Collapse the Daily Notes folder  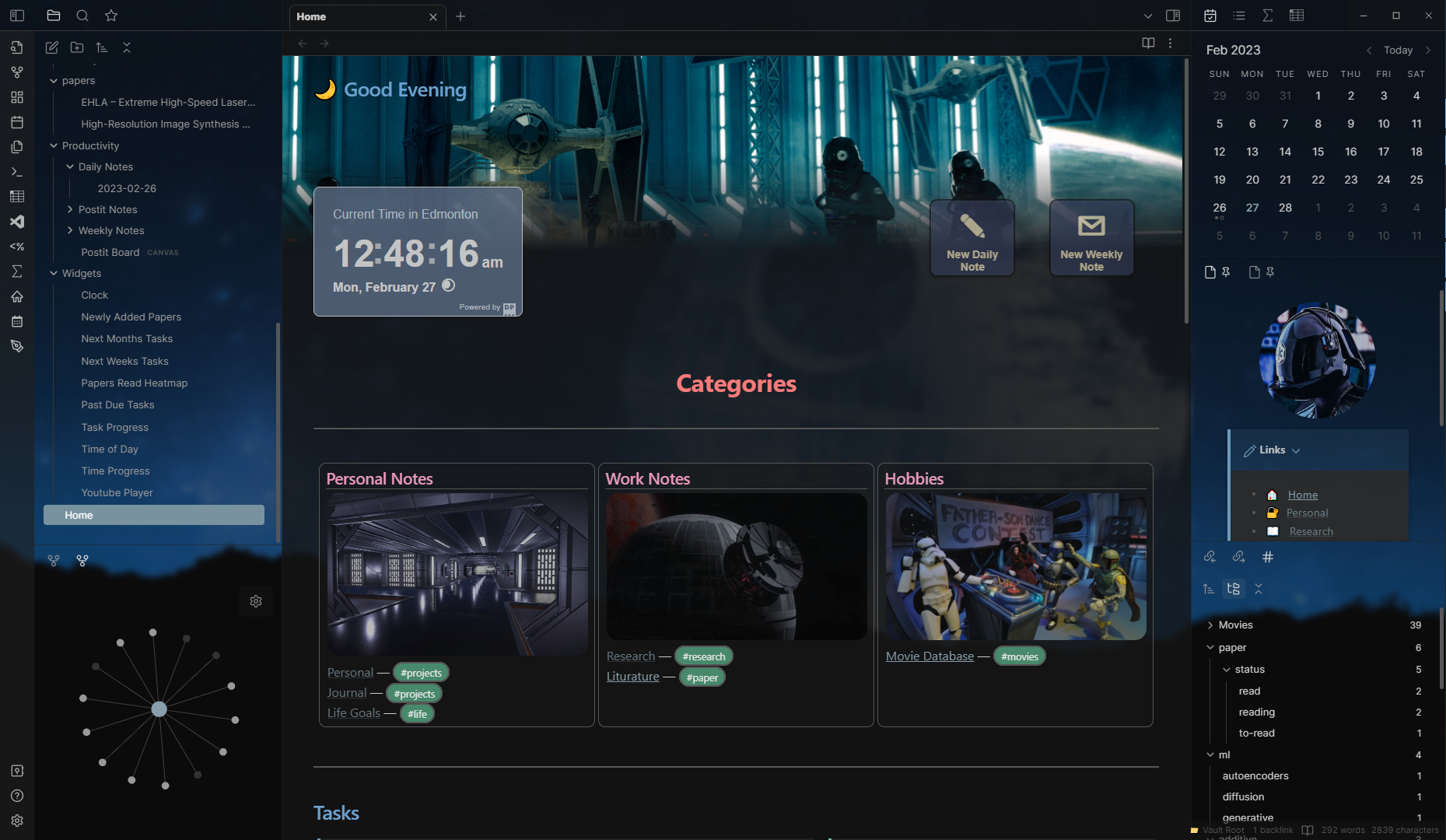click(x=70, y=166)
